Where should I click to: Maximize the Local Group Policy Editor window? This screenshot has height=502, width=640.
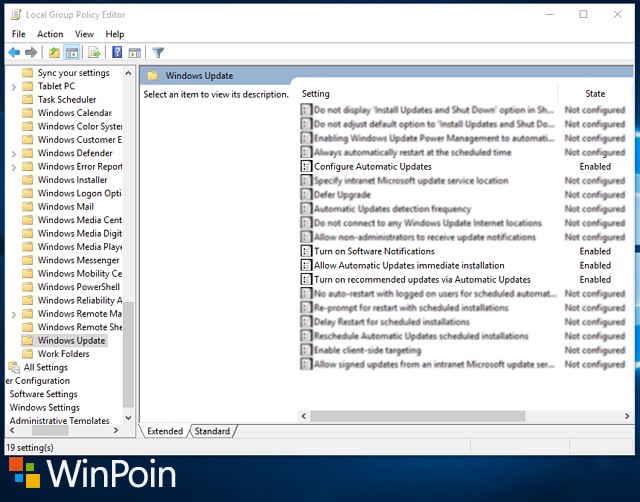point(583,14)
